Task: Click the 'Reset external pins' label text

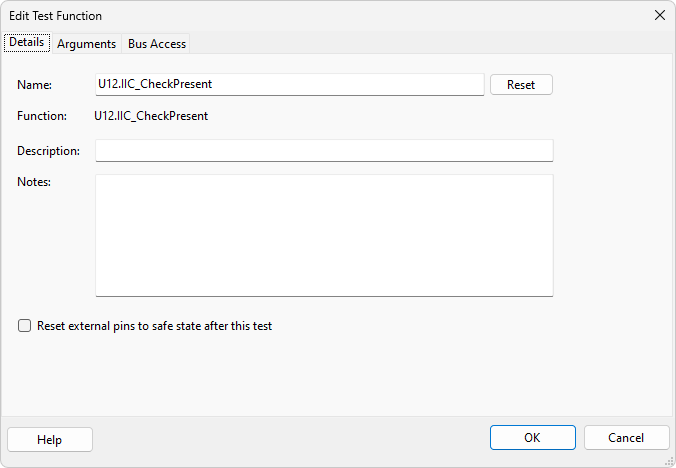Action: click(154, 326)
